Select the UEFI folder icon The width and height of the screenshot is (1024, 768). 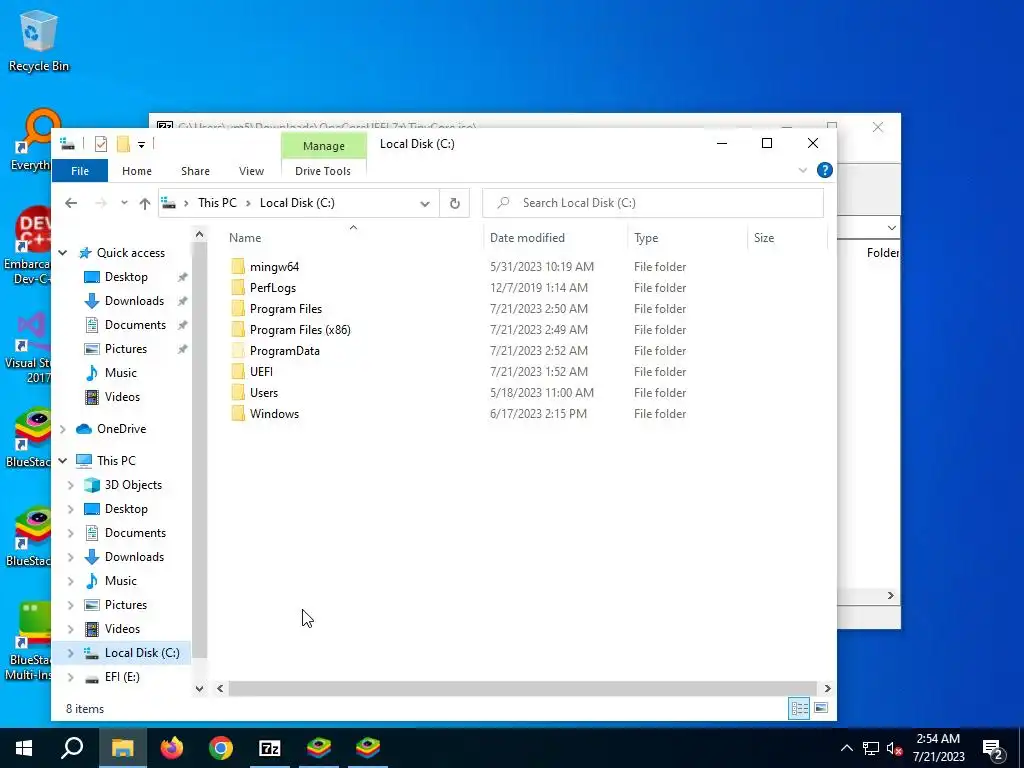[x=238, y=372]
